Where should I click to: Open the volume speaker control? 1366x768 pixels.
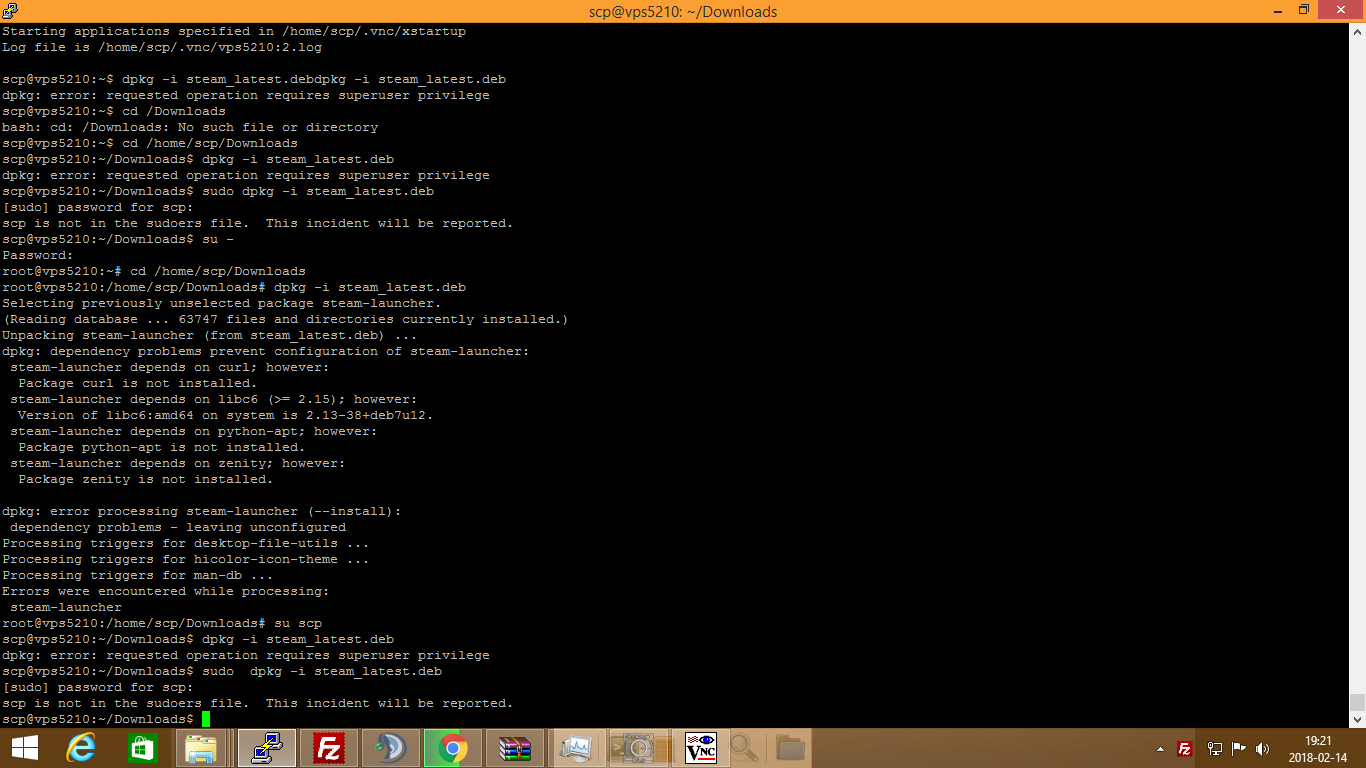(1262, 748)
